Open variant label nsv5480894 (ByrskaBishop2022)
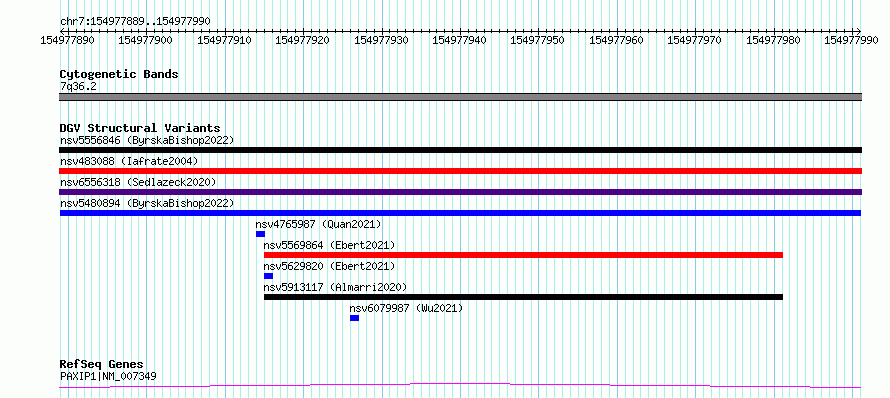The image size is (890, 398). 147,203
